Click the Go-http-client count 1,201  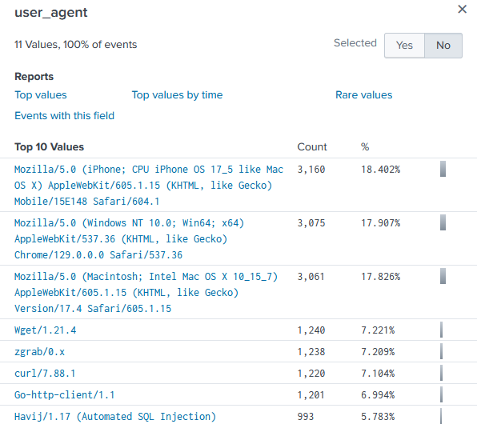311,395
